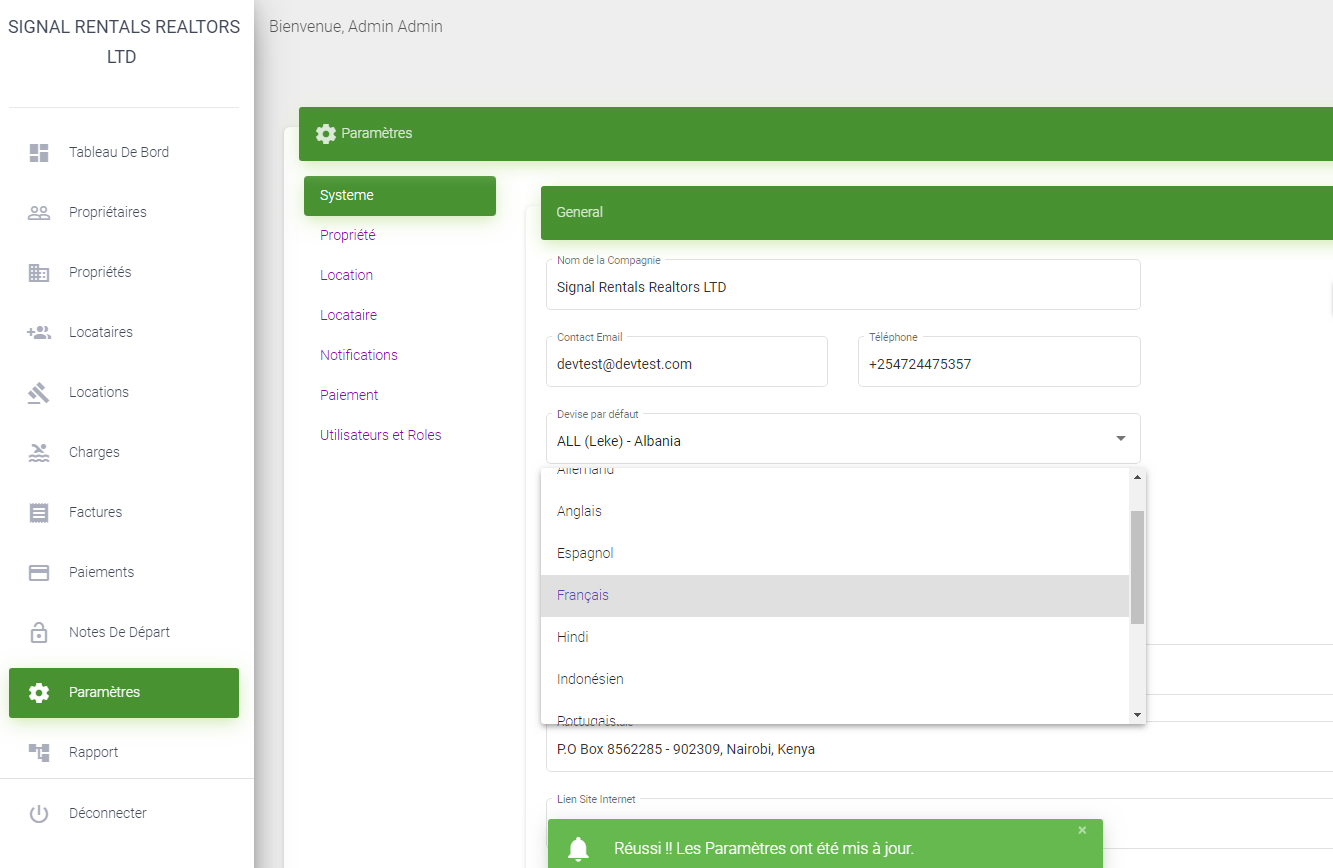Open the Tableau De Bord dashboard icon
Screen dimensions: 1333x868
click(x=38, y=152)
